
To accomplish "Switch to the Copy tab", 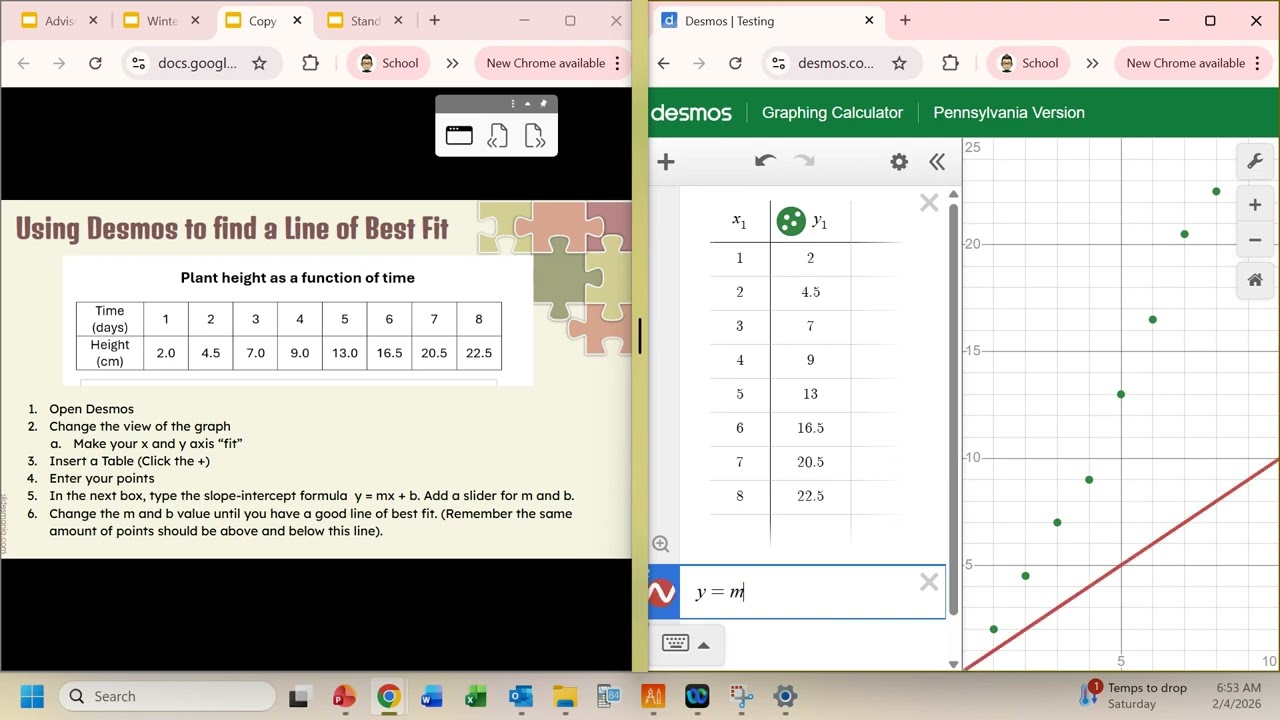I will [x=262, y=21].
